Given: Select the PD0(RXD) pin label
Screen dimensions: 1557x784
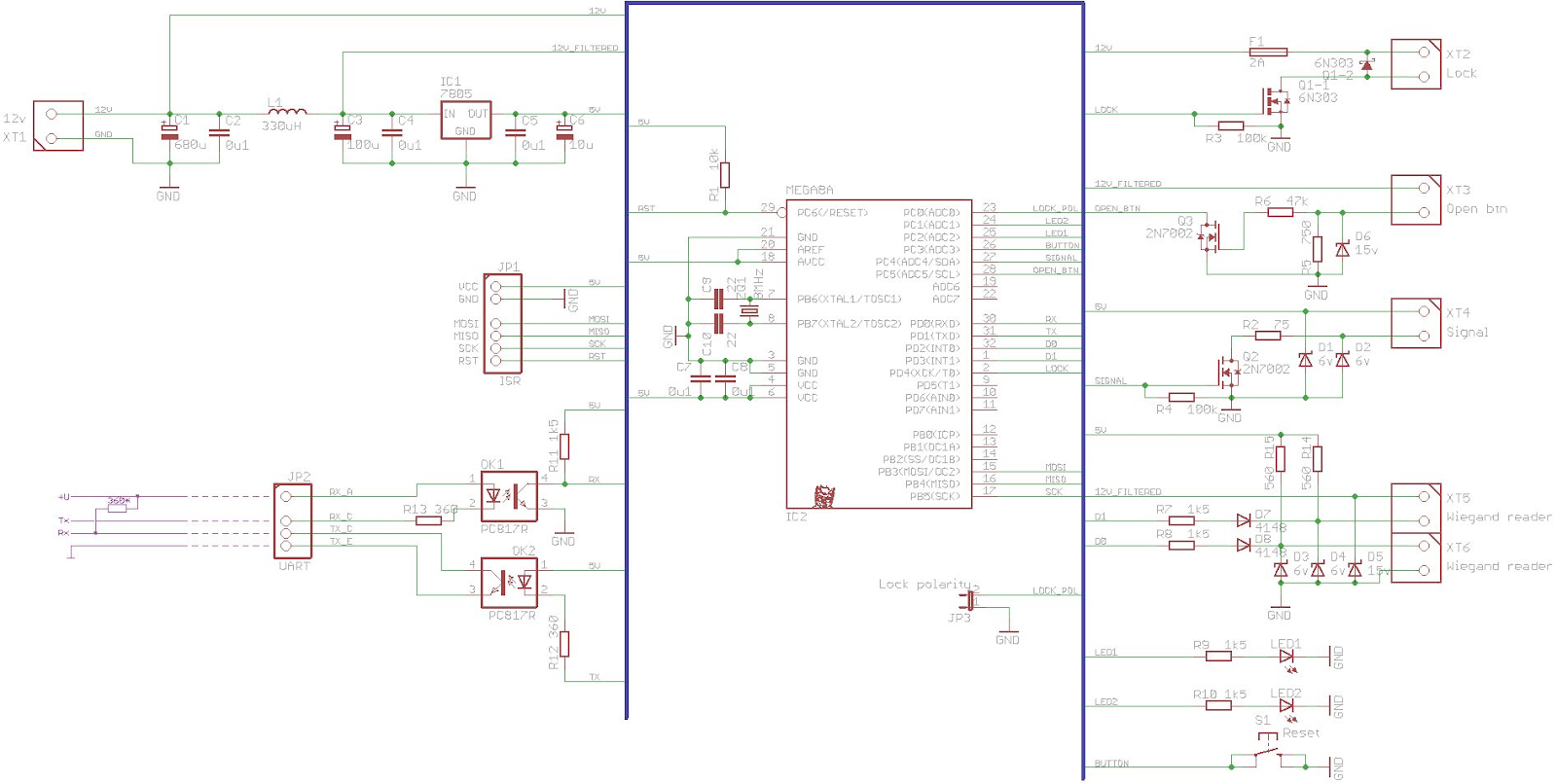Looking at the screenshot, I should [x=935, y=323].
